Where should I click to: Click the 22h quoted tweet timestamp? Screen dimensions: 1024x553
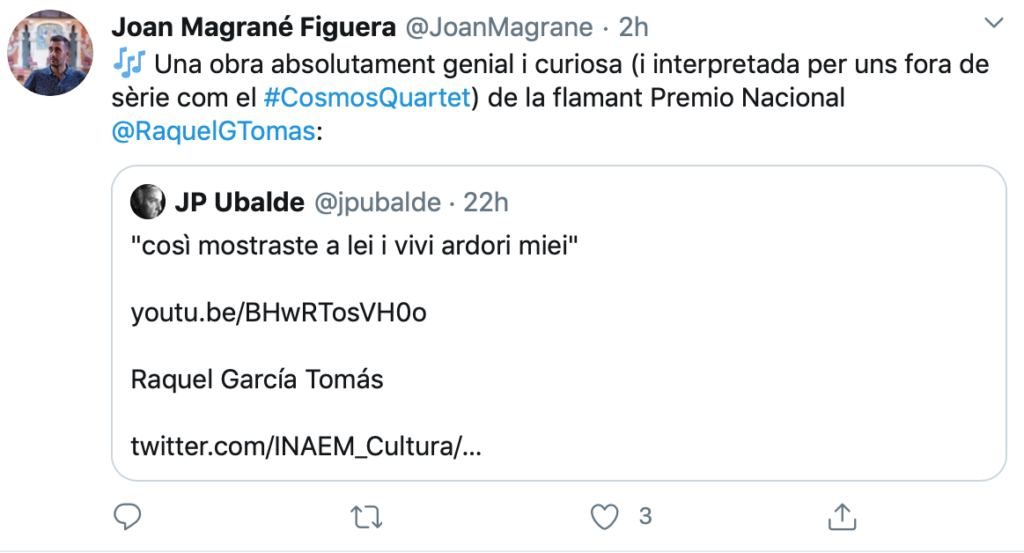487,203
